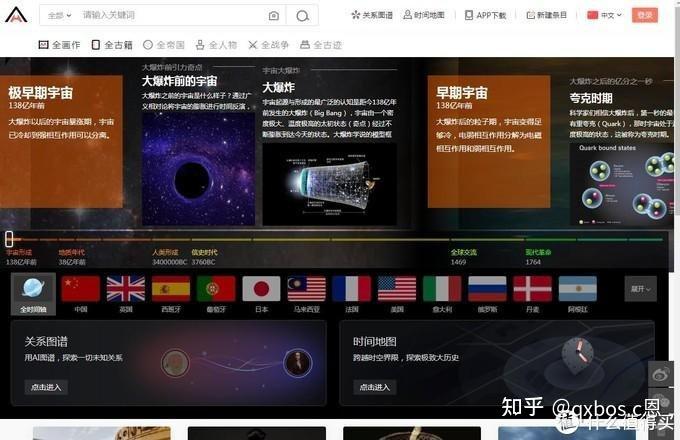Screen dimensions: 680x440
Task: Select the Malaysia flag
Action: coord(307,289)
